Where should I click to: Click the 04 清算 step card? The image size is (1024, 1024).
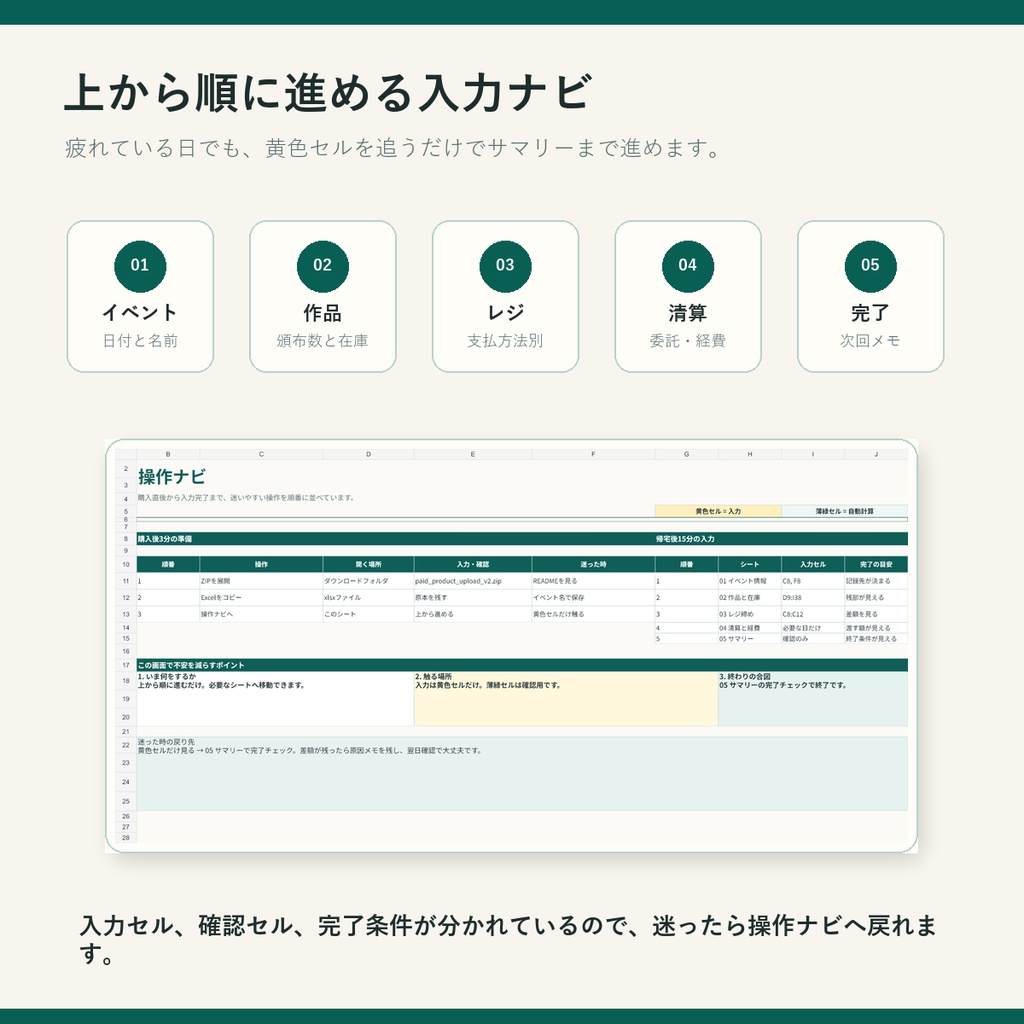click(688, 296)
